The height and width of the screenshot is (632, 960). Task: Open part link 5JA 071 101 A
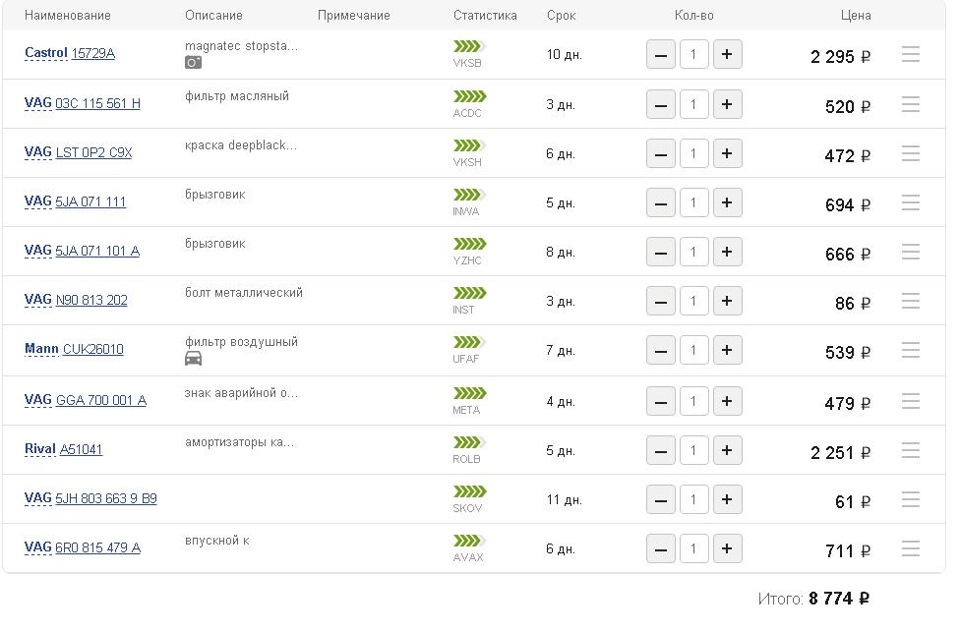pos(97,251)
